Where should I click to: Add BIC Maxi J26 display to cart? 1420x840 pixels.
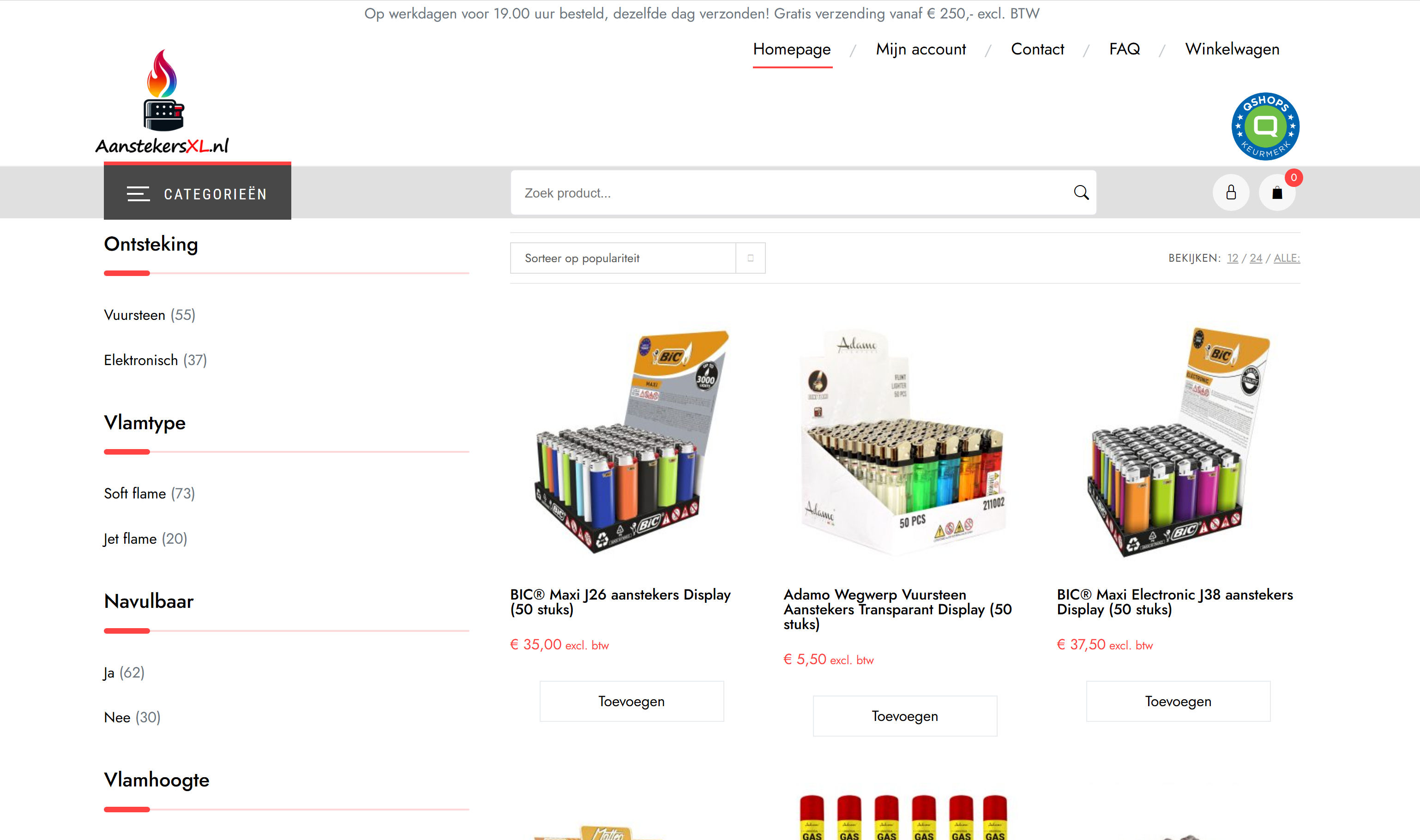632,702
